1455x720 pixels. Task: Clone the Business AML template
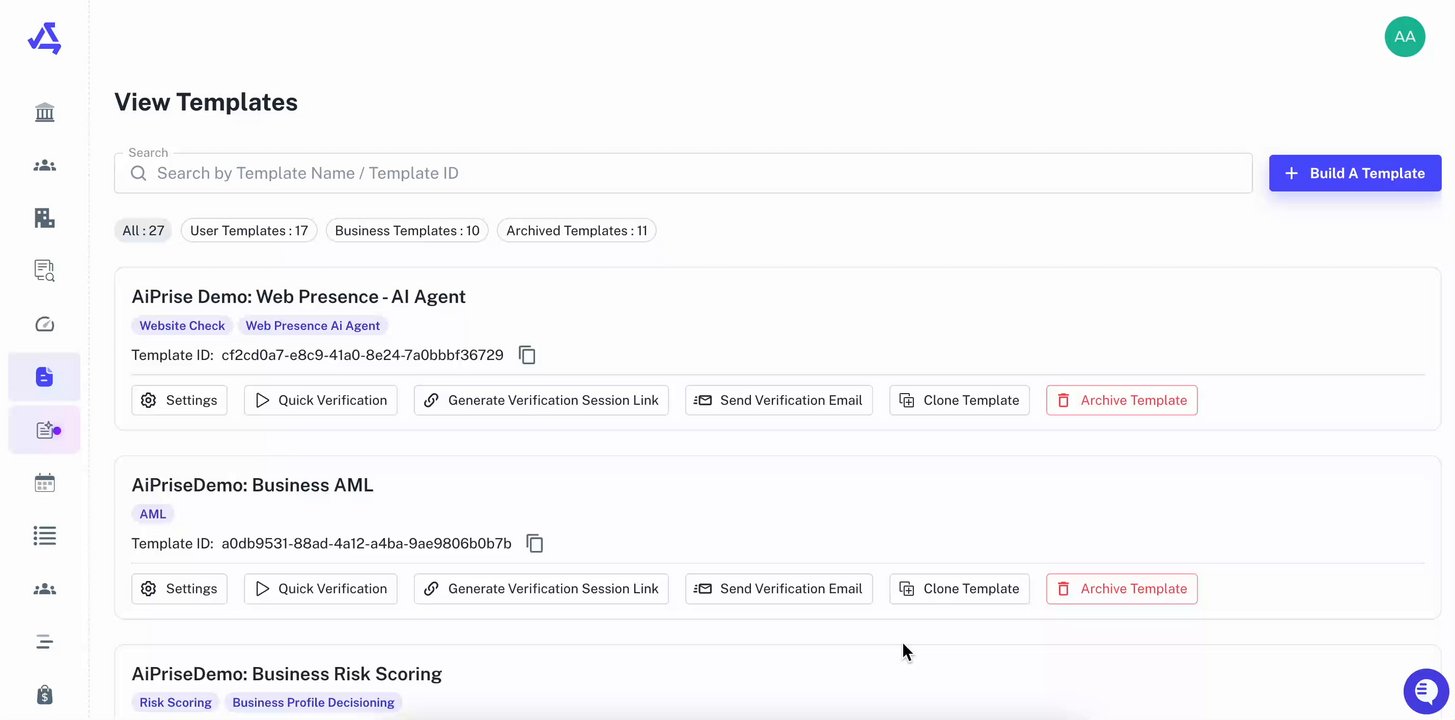959,589
